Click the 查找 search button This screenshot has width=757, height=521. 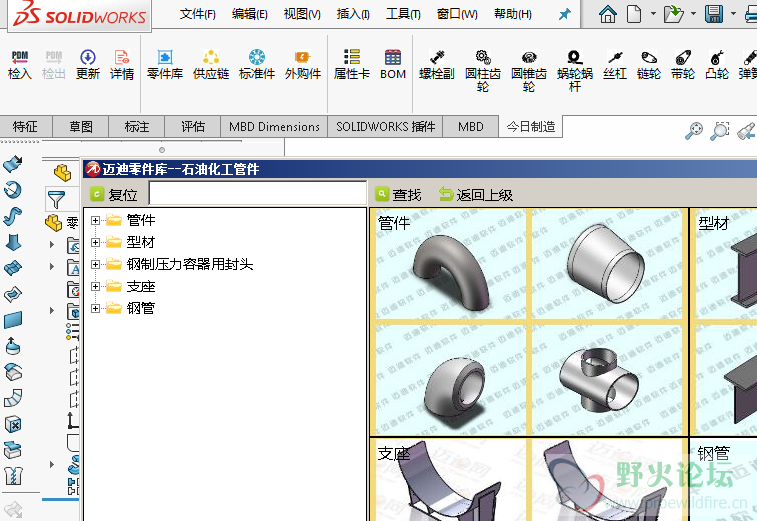398,195
